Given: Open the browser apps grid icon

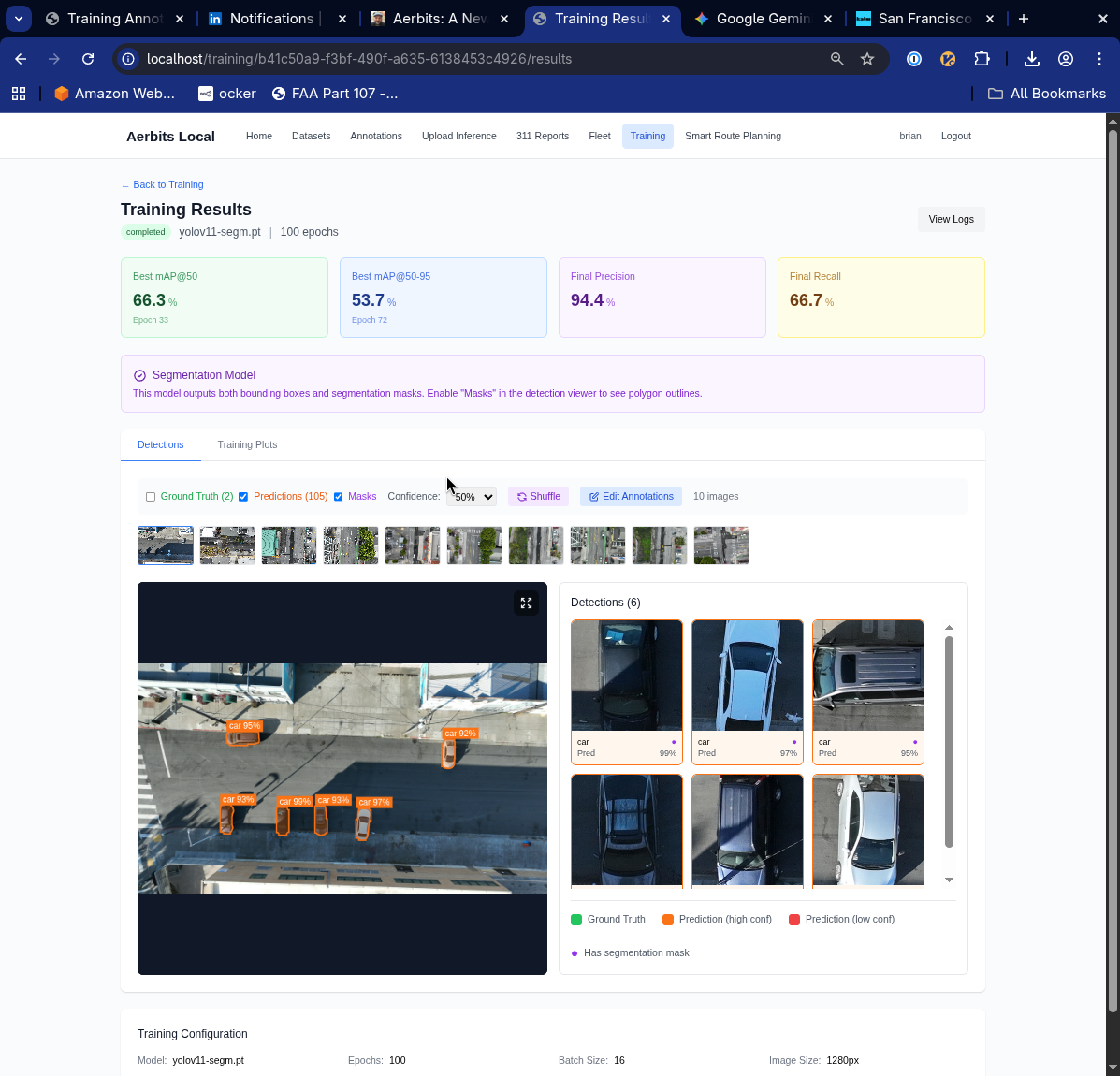Looking at the screenshot, I should (19, 94).
